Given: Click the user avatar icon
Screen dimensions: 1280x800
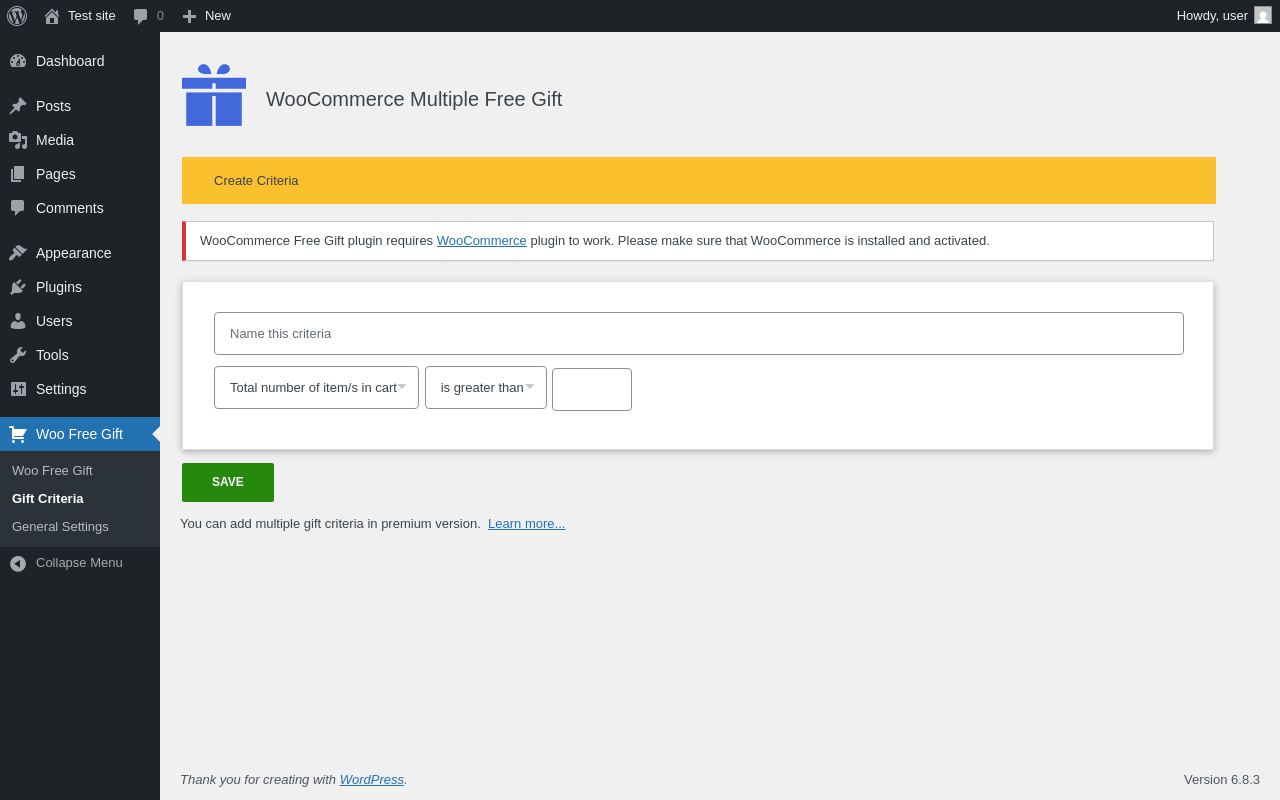Looking at the screenshot, I should 1263,15.
